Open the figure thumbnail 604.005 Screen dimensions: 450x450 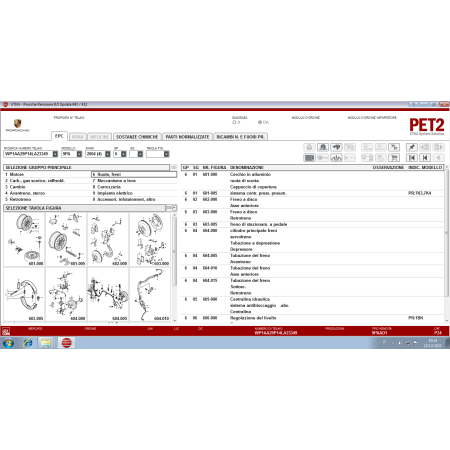[108, 294]
